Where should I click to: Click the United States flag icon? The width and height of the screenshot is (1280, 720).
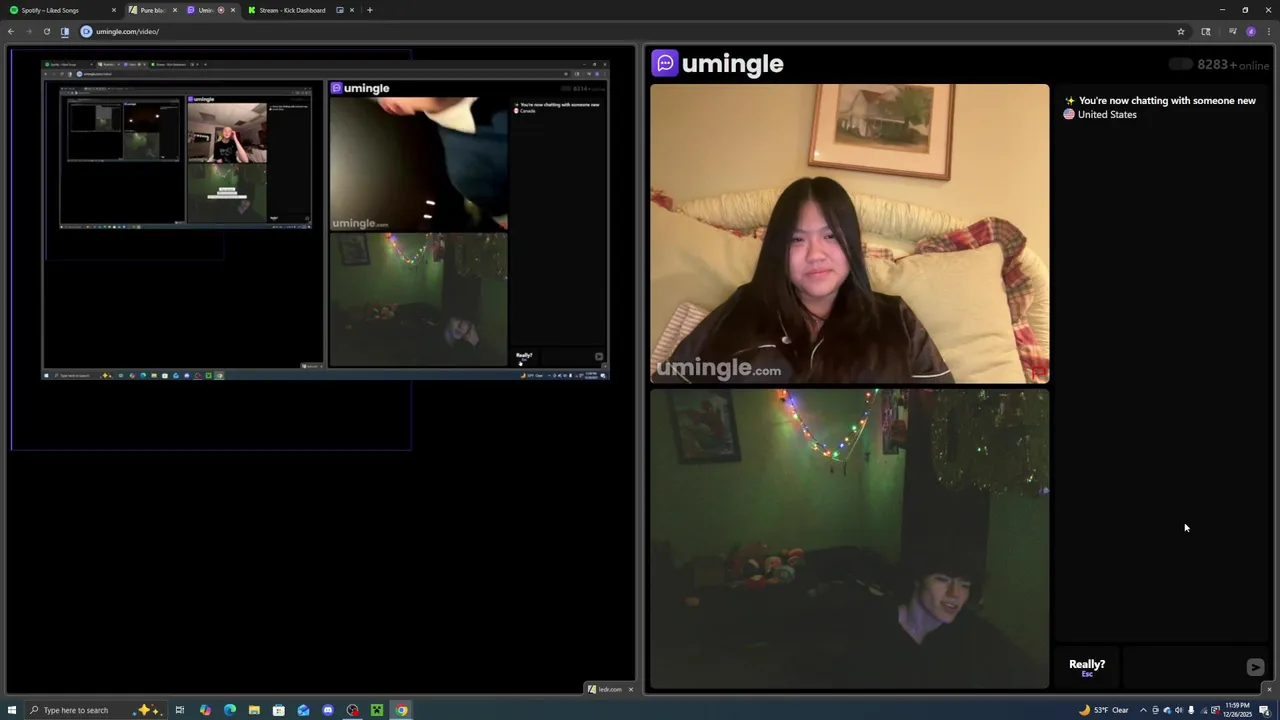[1069, 114]
